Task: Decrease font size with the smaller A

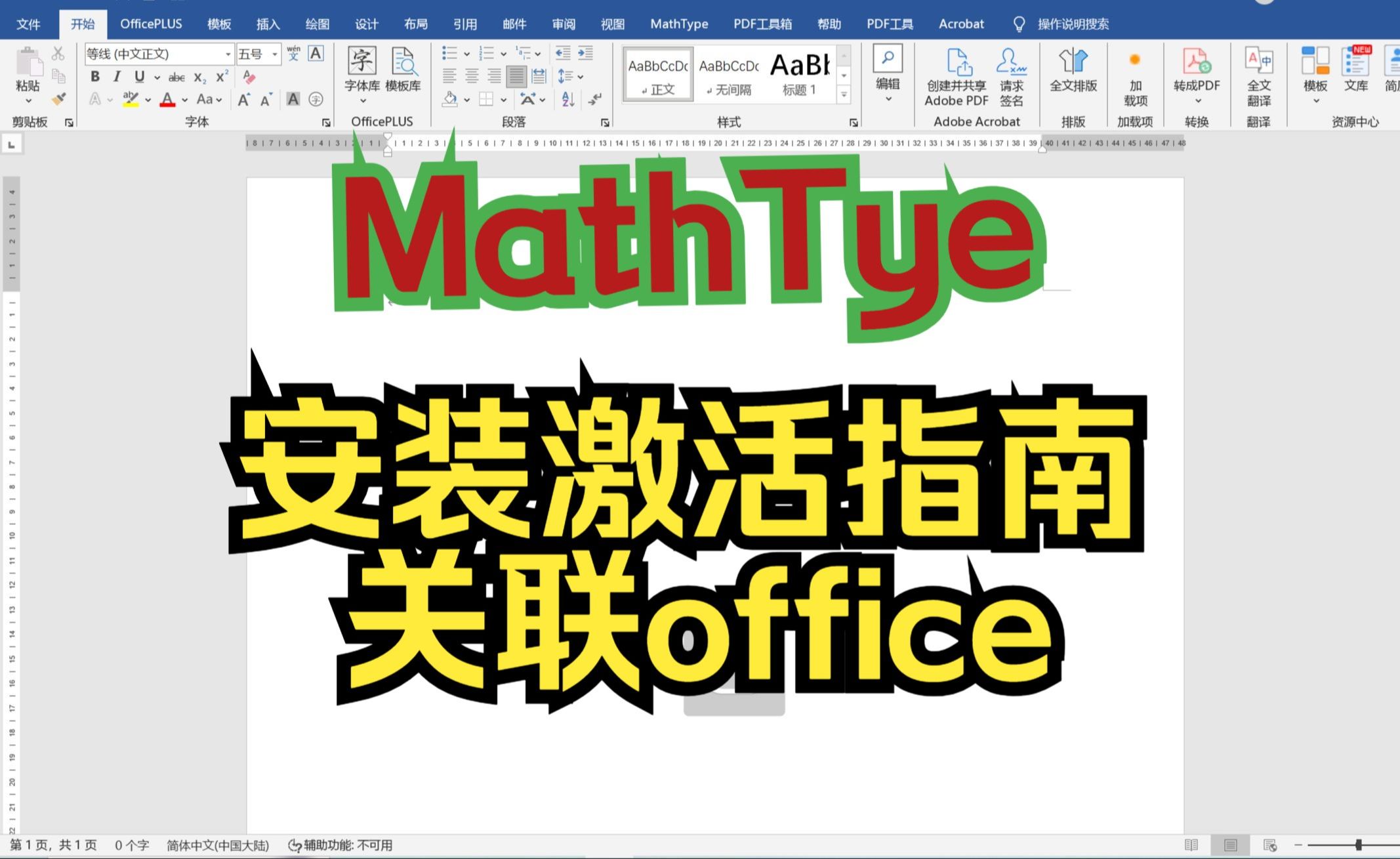Action: (x=266, y=99)
